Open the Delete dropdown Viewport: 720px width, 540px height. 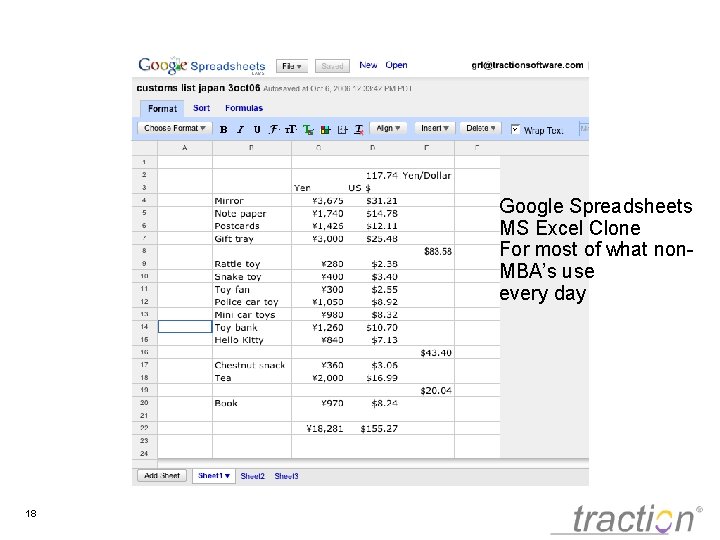(480, 128)
